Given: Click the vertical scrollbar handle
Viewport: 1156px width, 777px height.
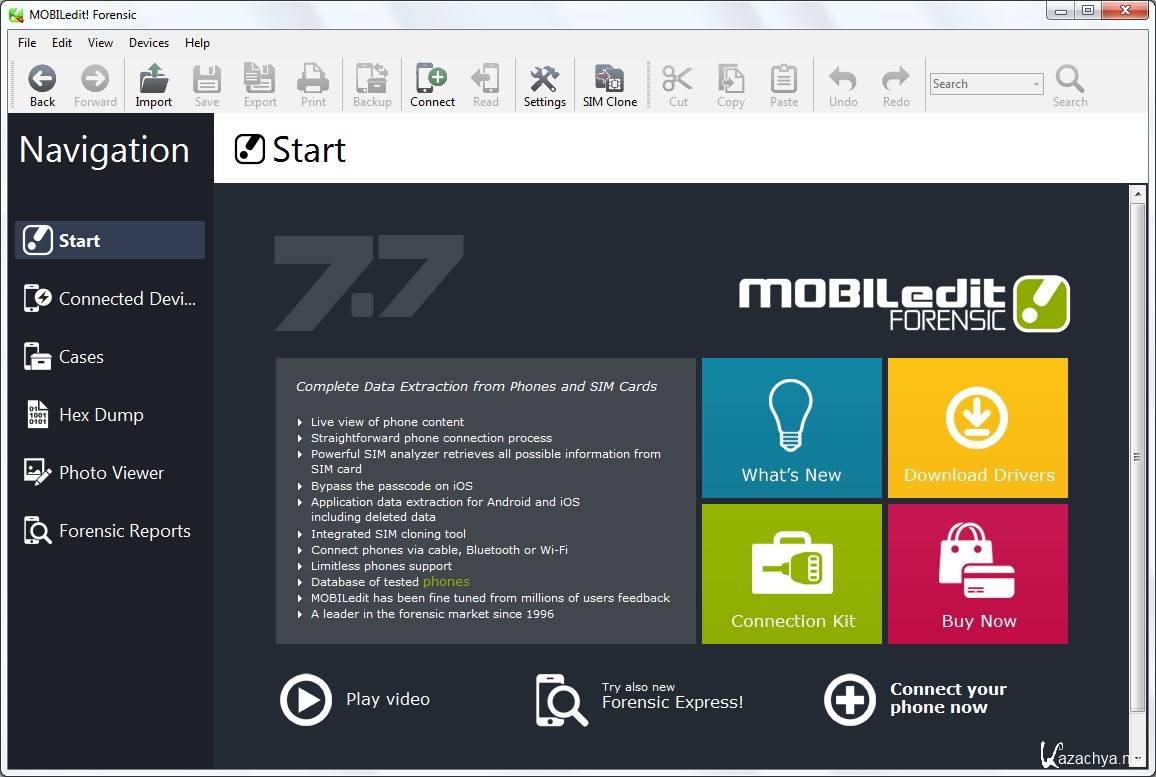Looking at the screenshot, I should tap(1137, 456).
